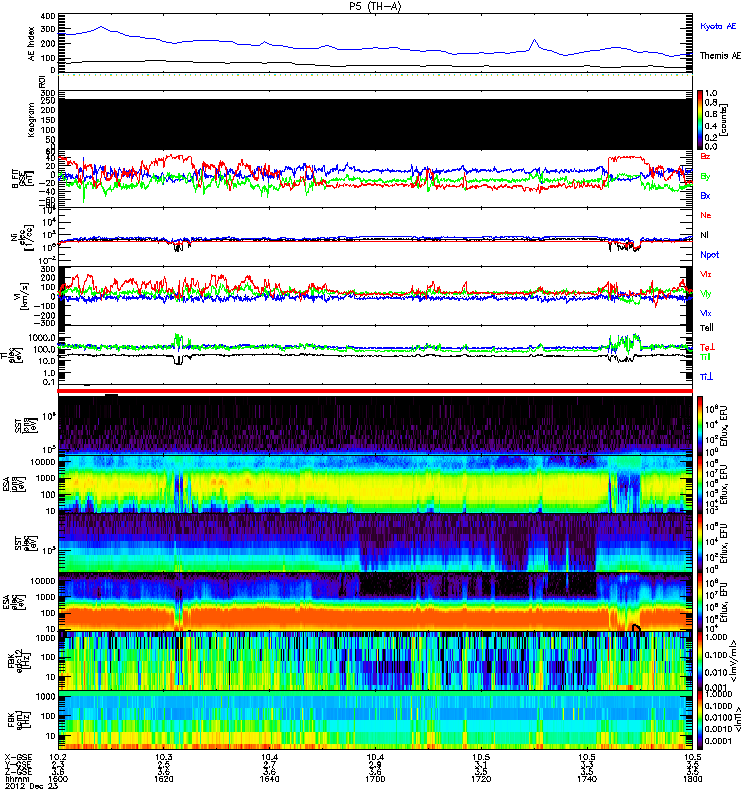Click the 10.2 X-GSE position value

pos(58,757)
